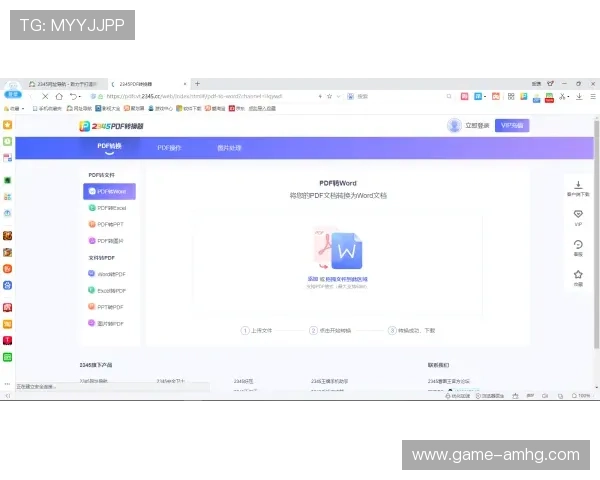This screenshot has width=600, height=480.
Task: Open the dropdown arrow beside the undo button
Action: (80, 97)
